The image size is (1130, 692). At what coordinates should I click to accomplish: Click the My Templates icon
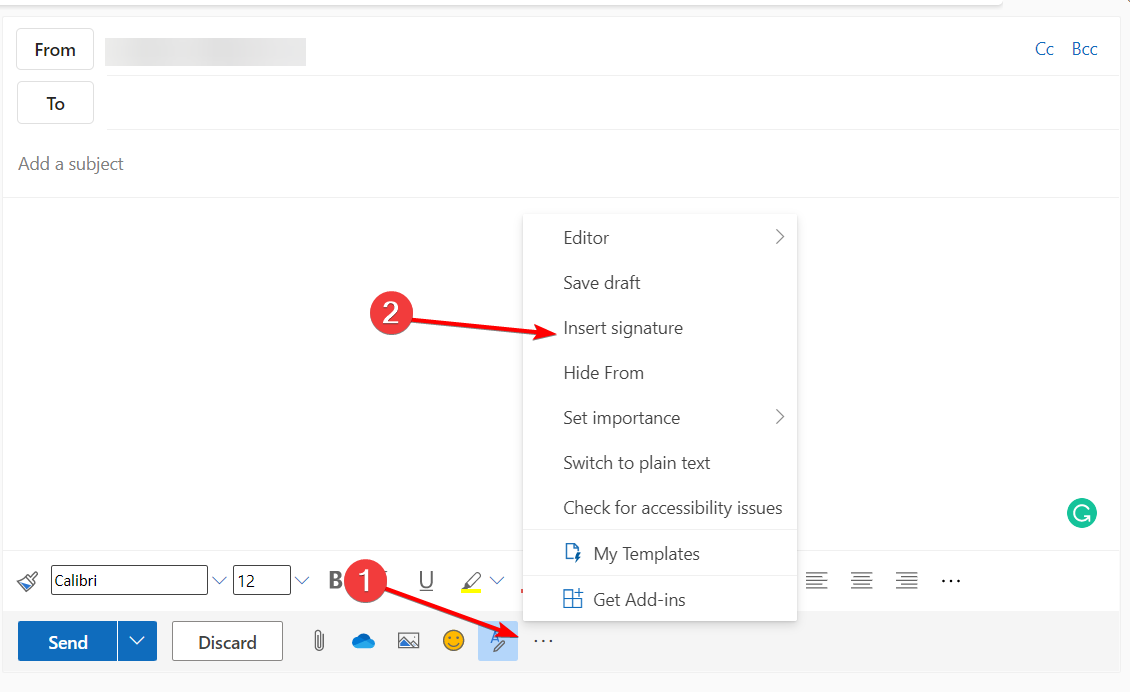click(573, 553)
